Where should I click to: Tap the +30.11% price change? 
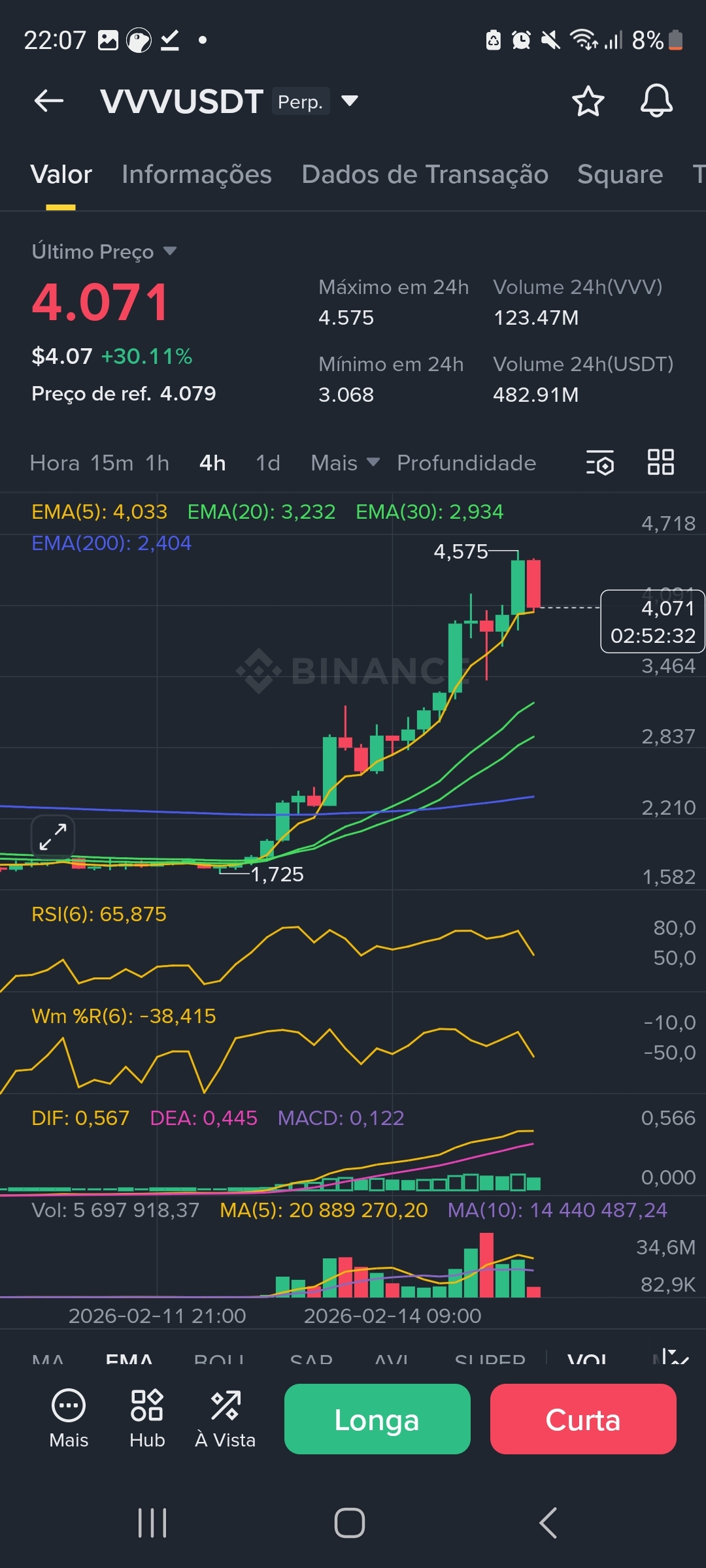pyautogui.click(x=146, y=356)
